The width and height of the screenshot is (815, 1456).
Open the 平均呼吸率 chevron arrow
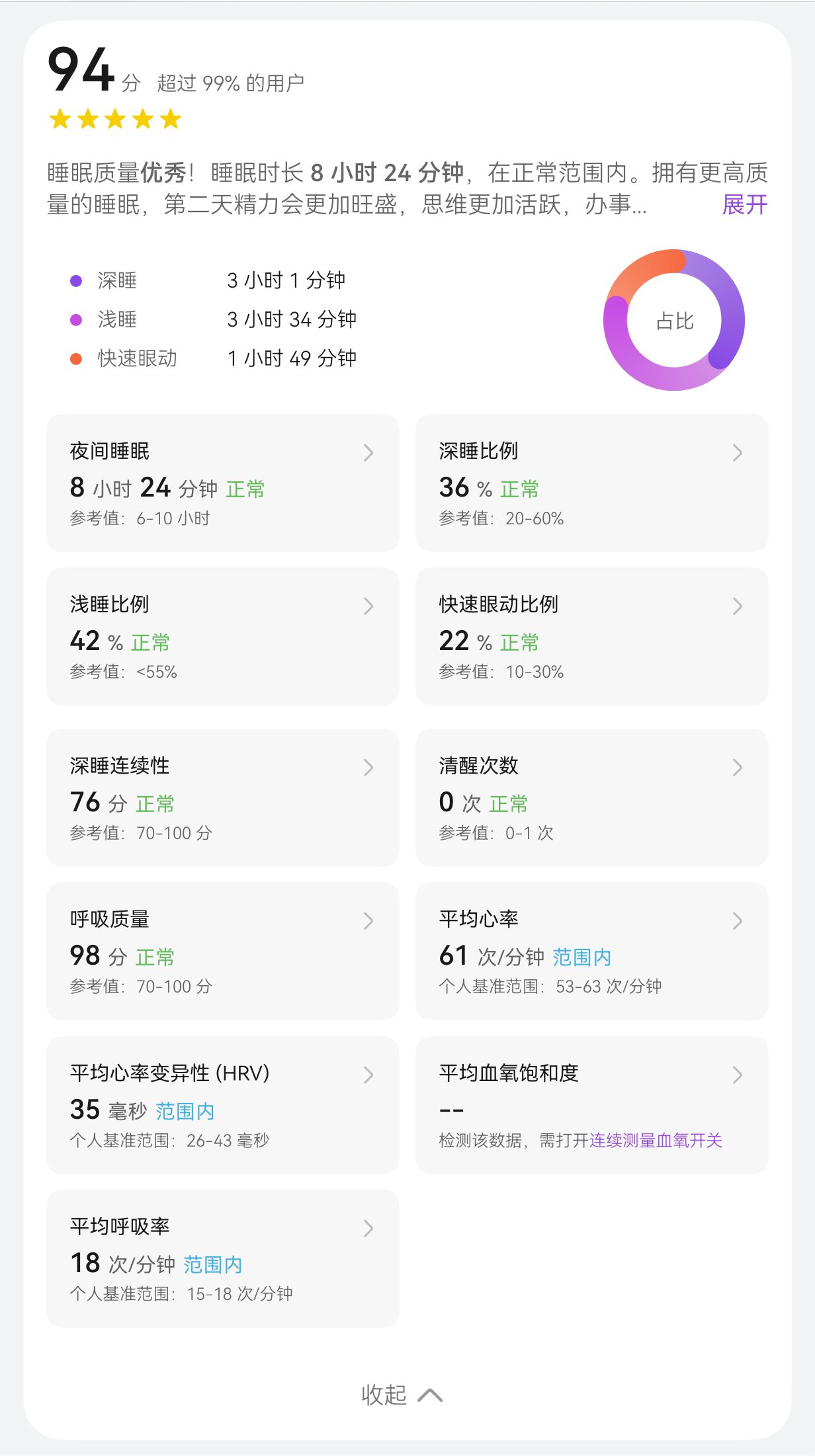(368, 1229)
